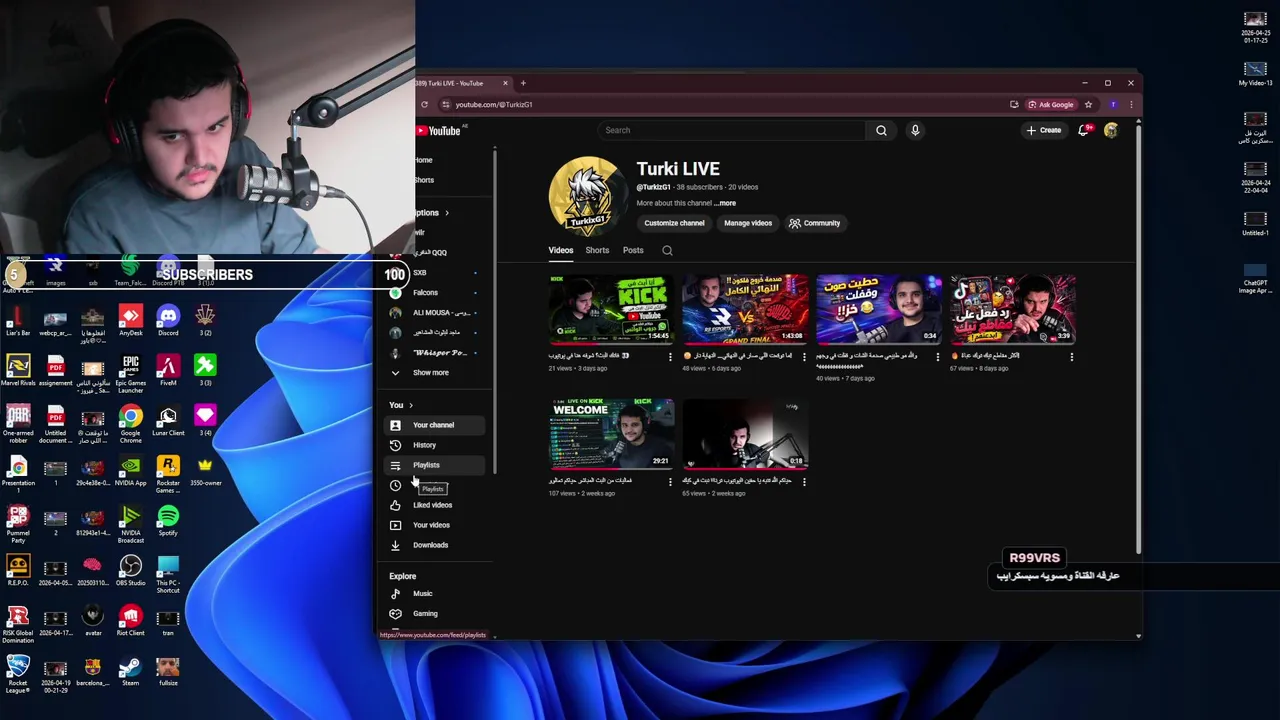Click Manage videos button
This screenshot has width=1280, height=720.
tap(748, 223)
